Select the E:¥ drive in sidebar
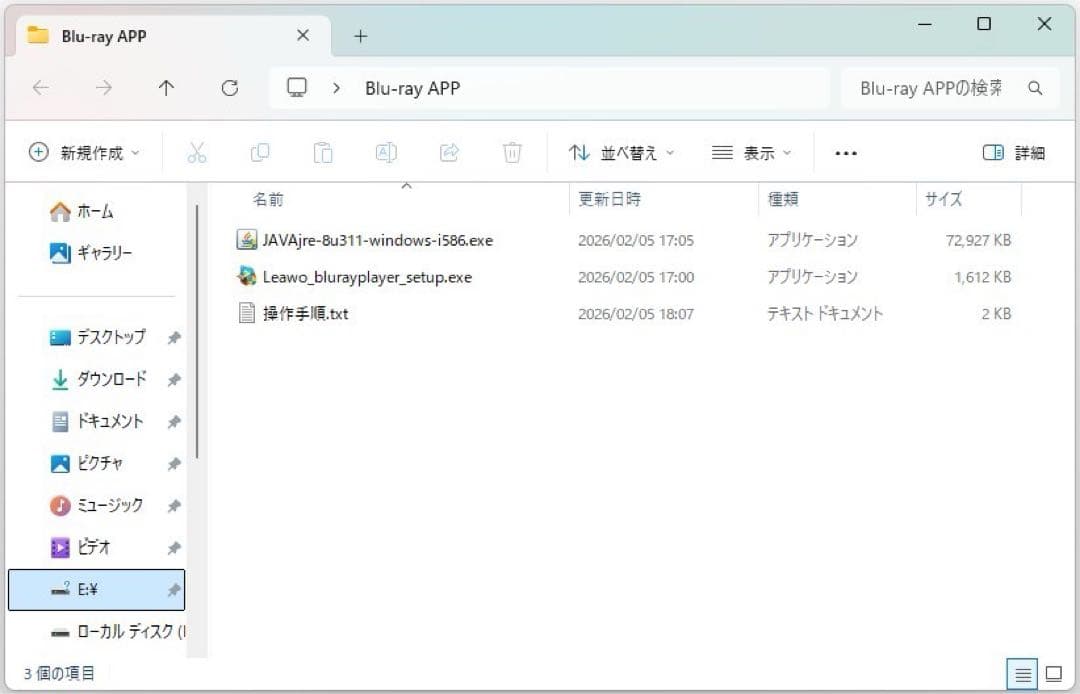This screenshot has height=694, width=1080. point(96,590)
